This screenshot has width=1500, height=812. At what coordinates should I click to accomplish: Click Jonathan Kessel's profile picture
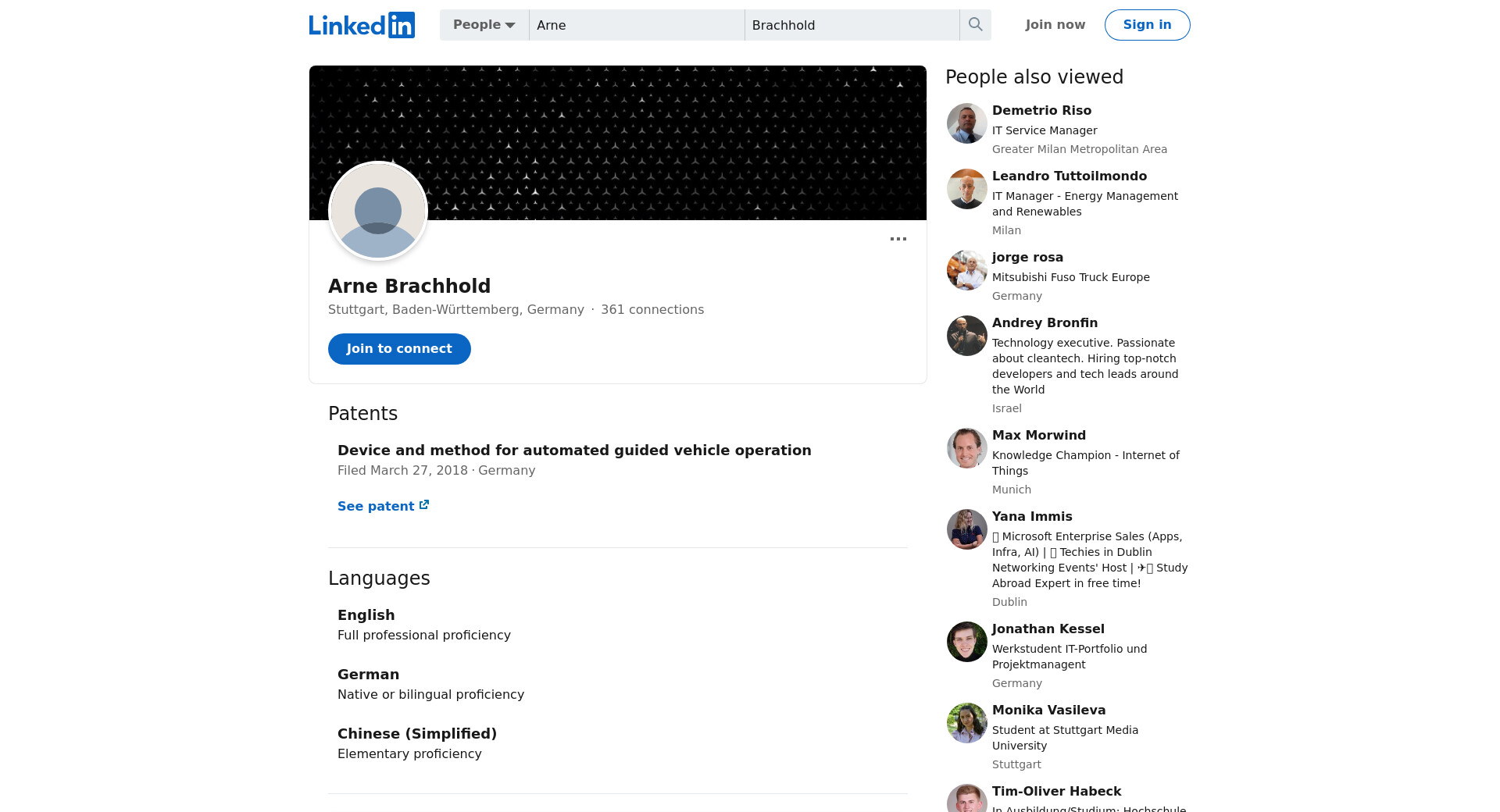pos(966,642)
